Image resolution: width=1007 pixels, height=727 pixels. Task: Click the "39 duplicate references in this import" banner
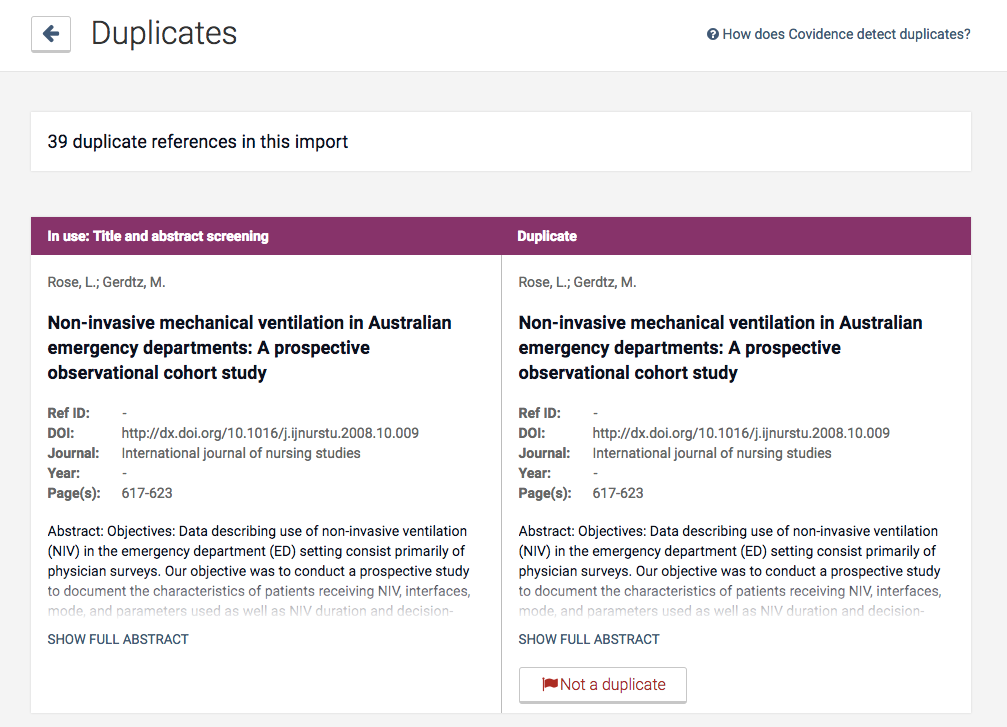pyautogui.click(x=198, y=142)
